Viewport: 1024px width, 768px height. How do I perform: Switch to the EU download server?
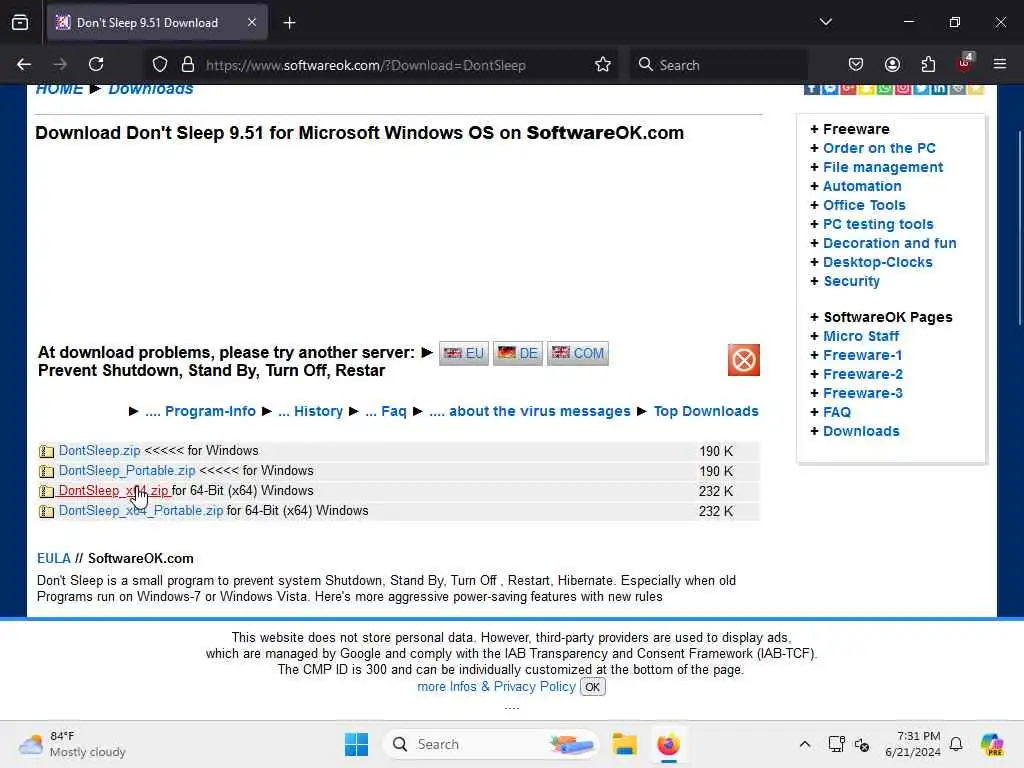464,353
